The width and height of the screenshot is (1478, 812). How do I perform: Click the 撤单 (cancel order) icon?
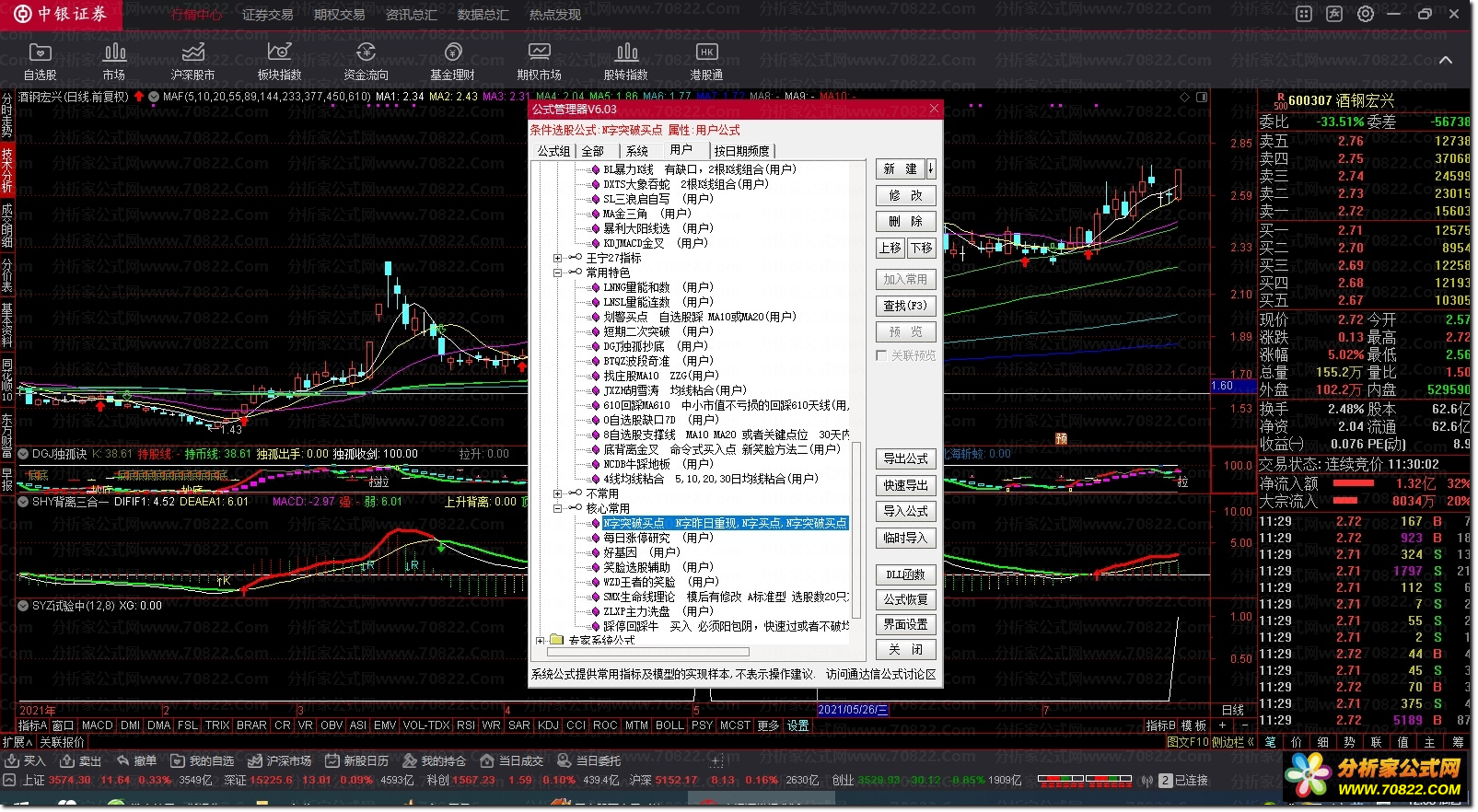(x=135, y=761)
